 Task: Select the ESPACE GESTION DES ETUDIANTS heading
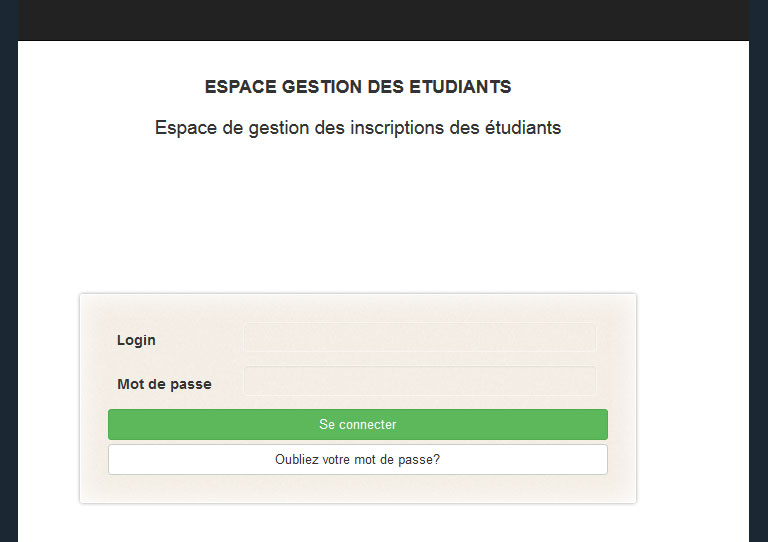pyautogui.click(x=357, y=87)
